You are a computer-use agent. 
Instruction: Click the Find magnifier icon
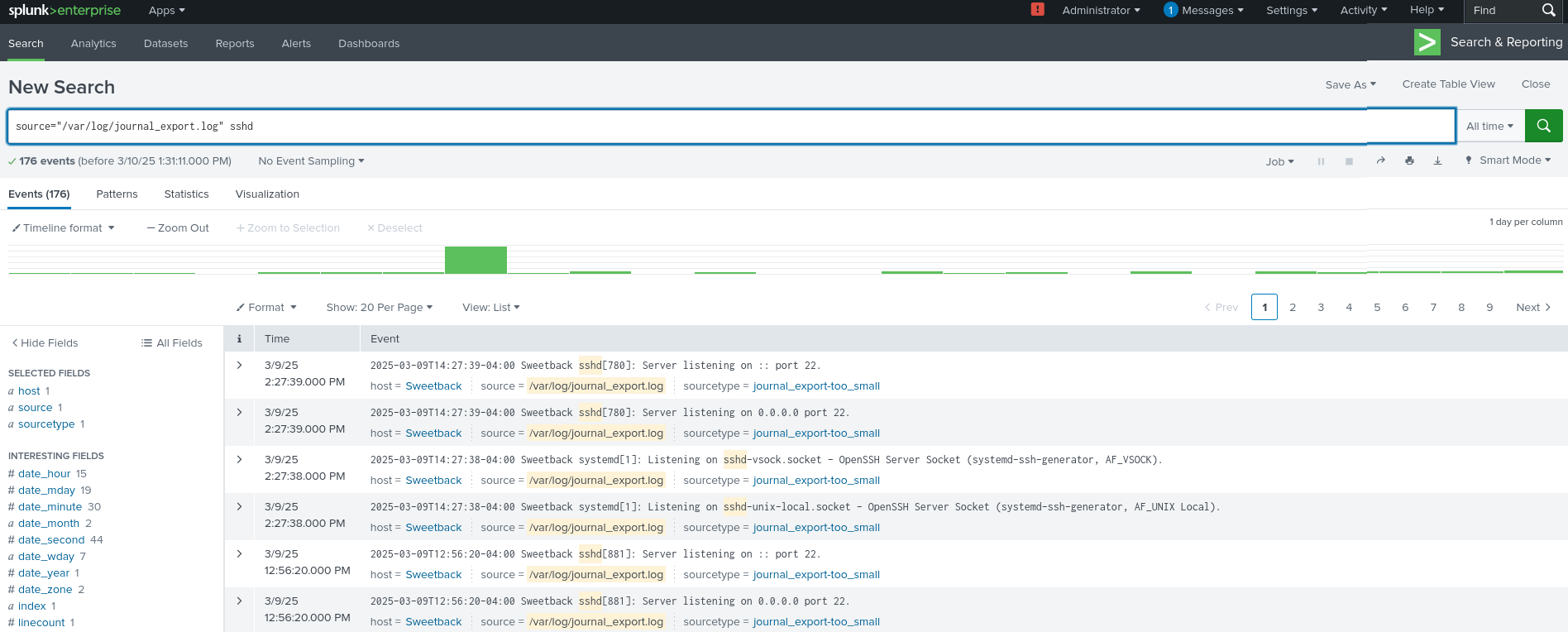1548,10
